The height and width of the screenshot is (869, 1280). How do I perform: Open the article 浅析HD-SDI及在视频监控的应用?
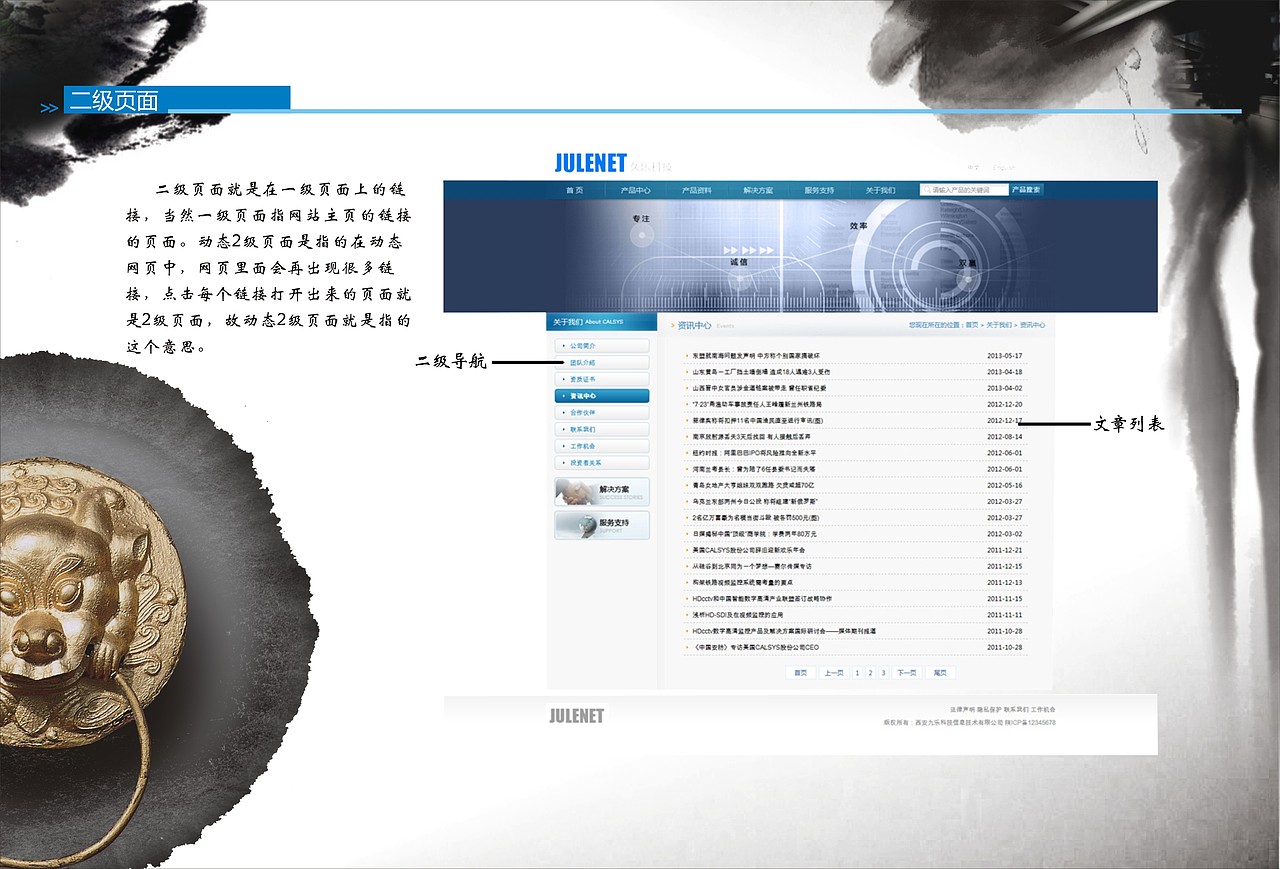pyautogui.click(x=738, y=615)
